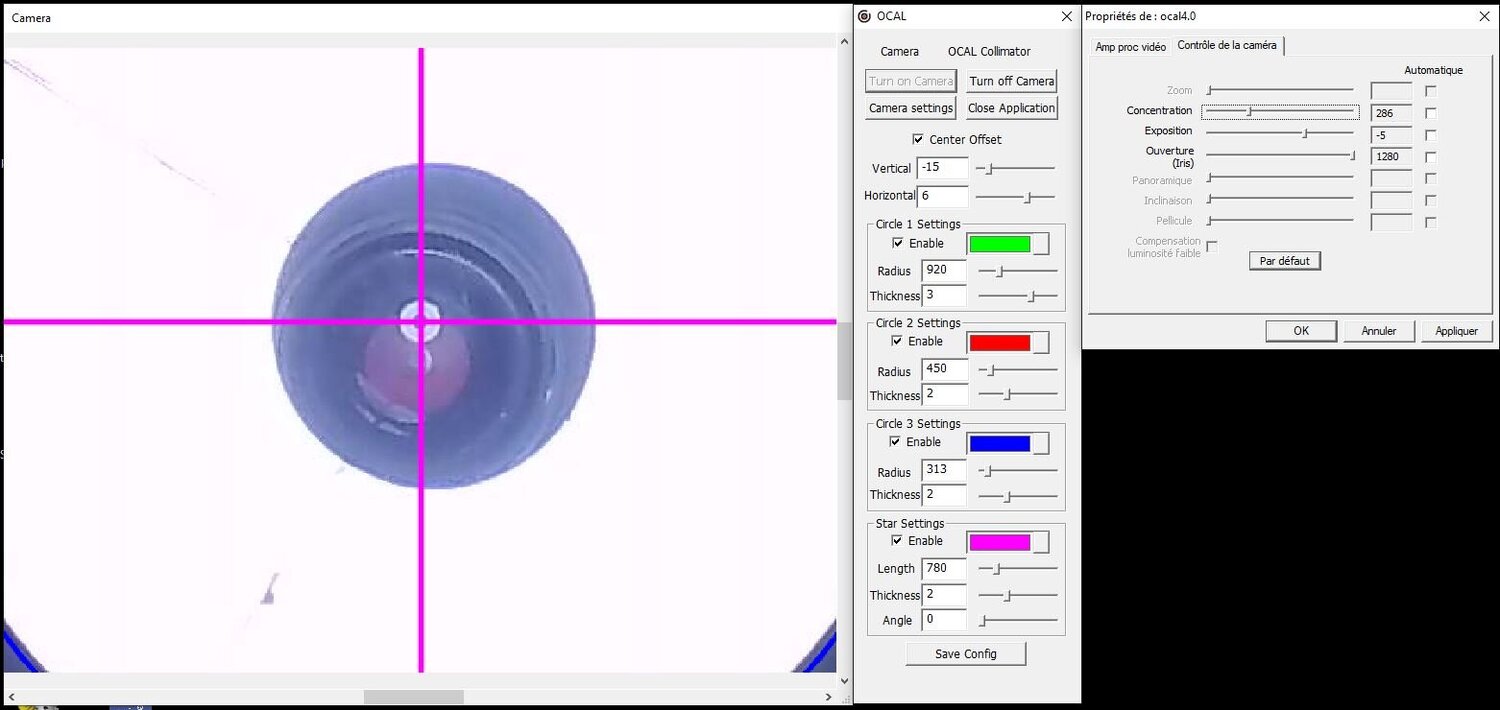Viewport: 1500px width, 710px height.
Task: Check Automatique box for Exposition
Action: click(x=1431, y=135)
